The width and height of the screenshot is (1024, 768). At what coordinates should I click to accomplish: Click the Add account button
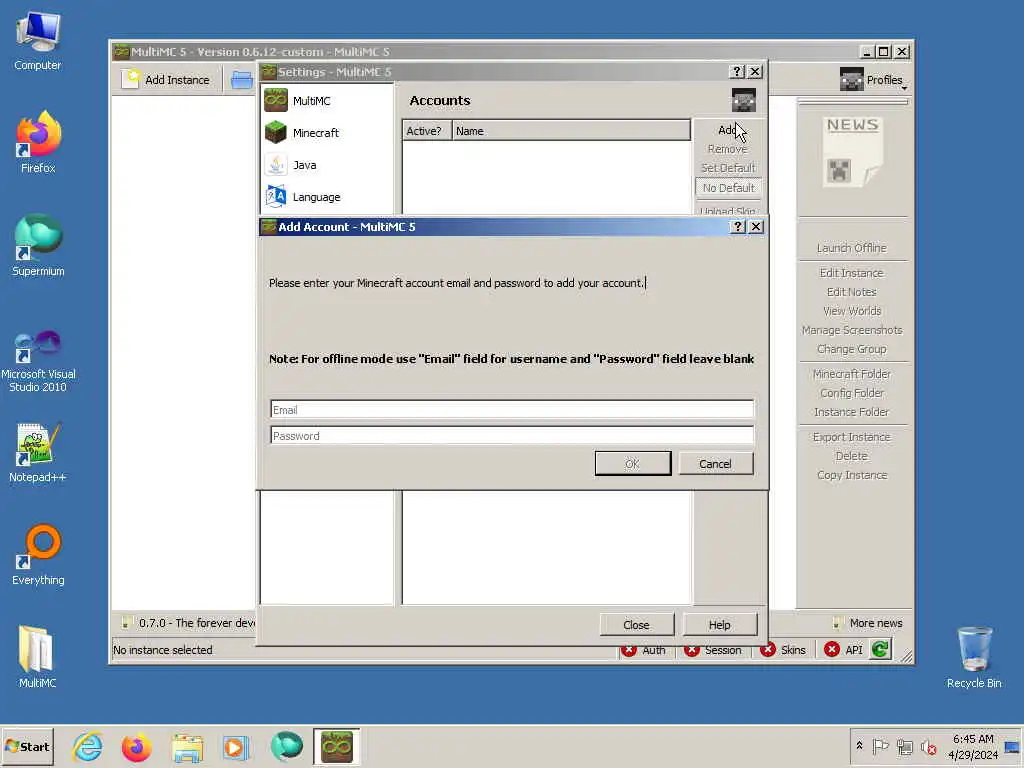728,130
